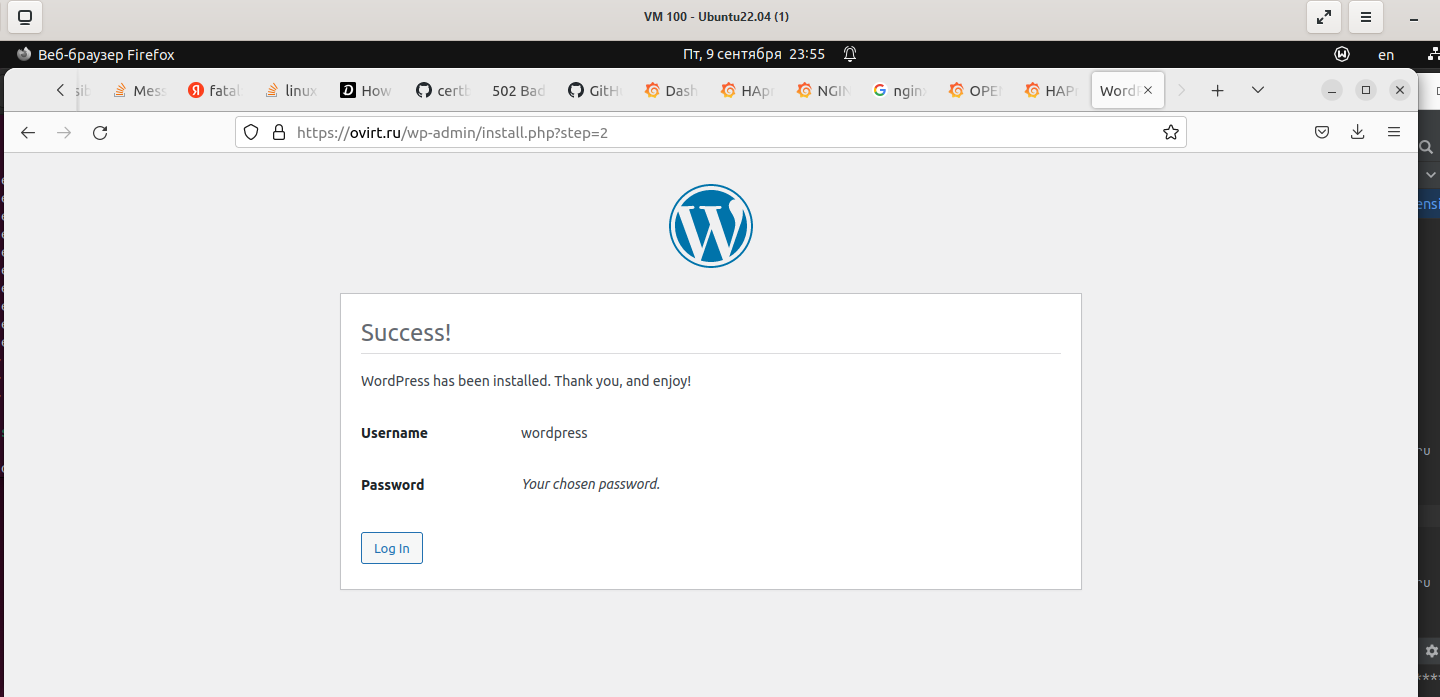This screenshot has height=697, width=1440.
Task: Switch to the Yandex fatal tab
Action: (x=216, y=90)
